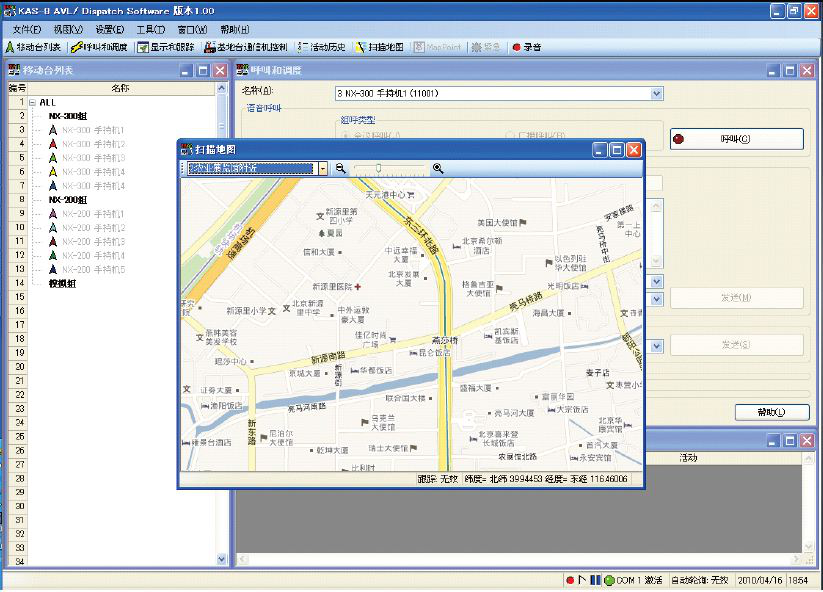Image resolution: width=823 pixels, height=592 pixels.
Task: Click the 帮助 button in dispatch panel
Action: (x=771, y=412)
